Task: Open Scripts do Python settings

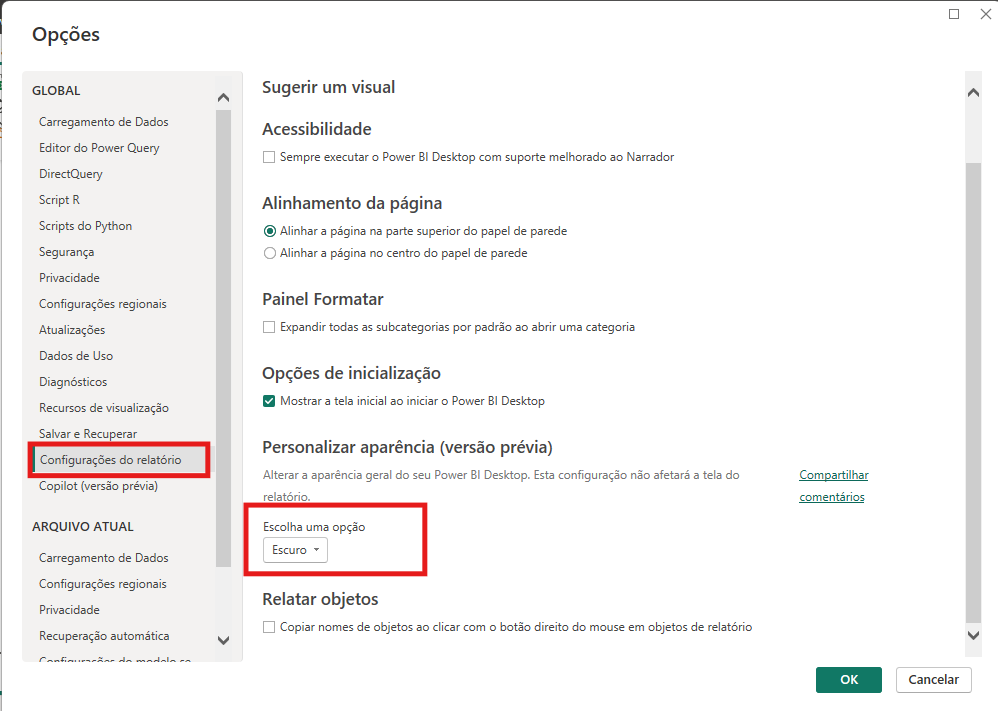Action: [85, 225]
